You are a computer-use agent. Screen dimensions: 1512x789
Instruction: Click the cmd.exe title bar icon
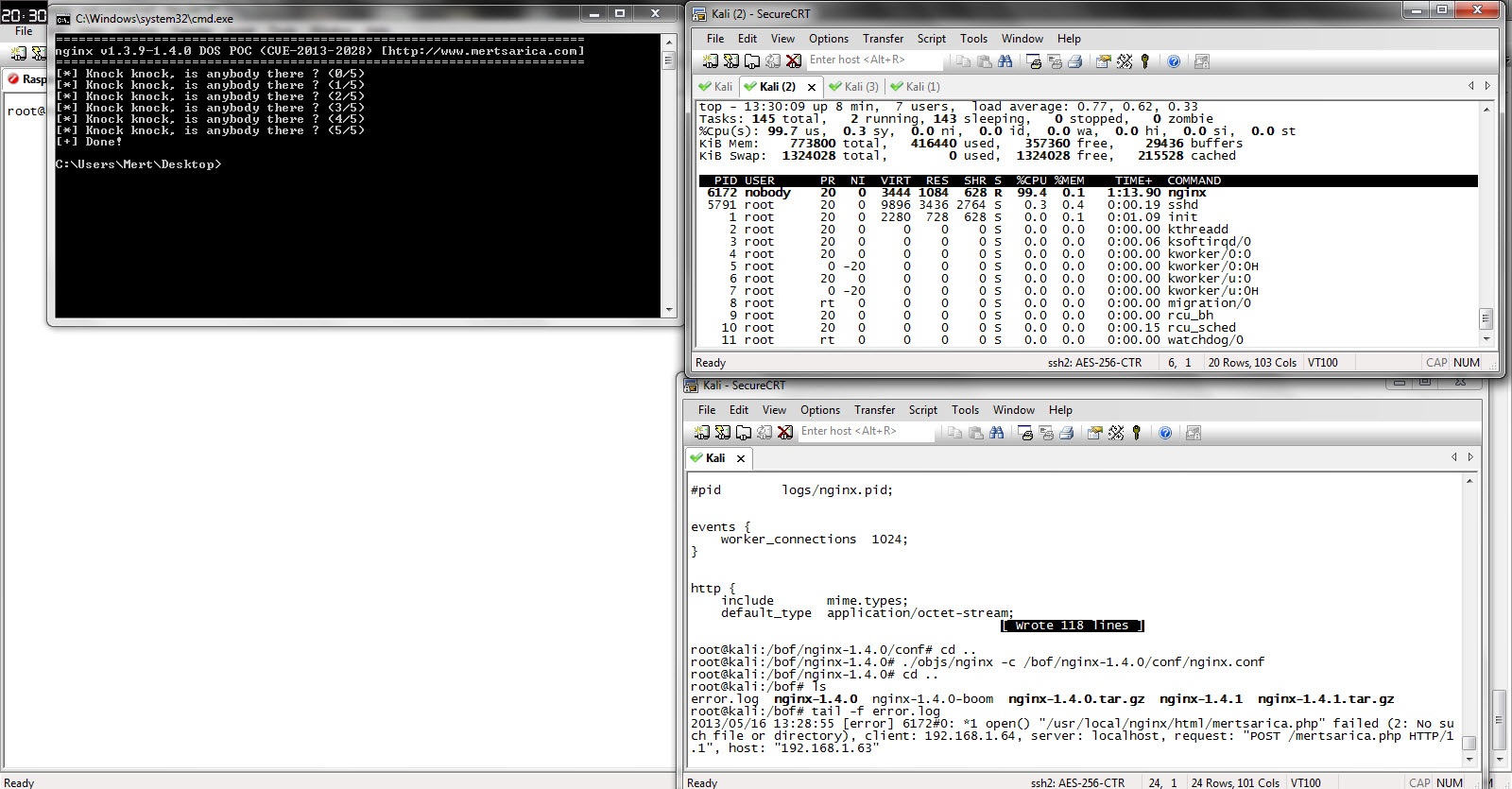pyautogui.click(x=62, y=18)
